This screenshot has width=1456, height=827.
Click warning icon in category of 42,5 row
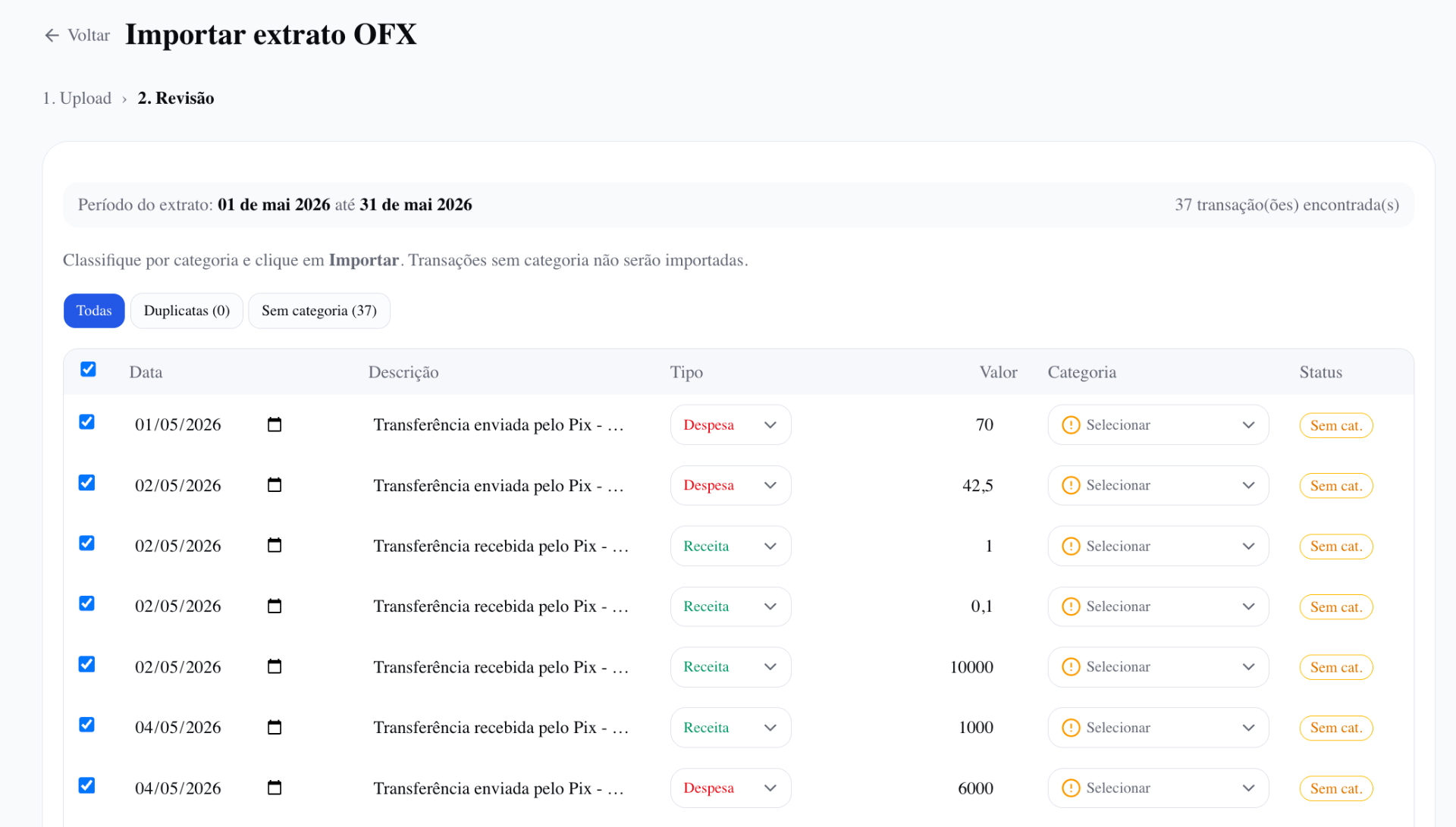(x=1071, y=485)
